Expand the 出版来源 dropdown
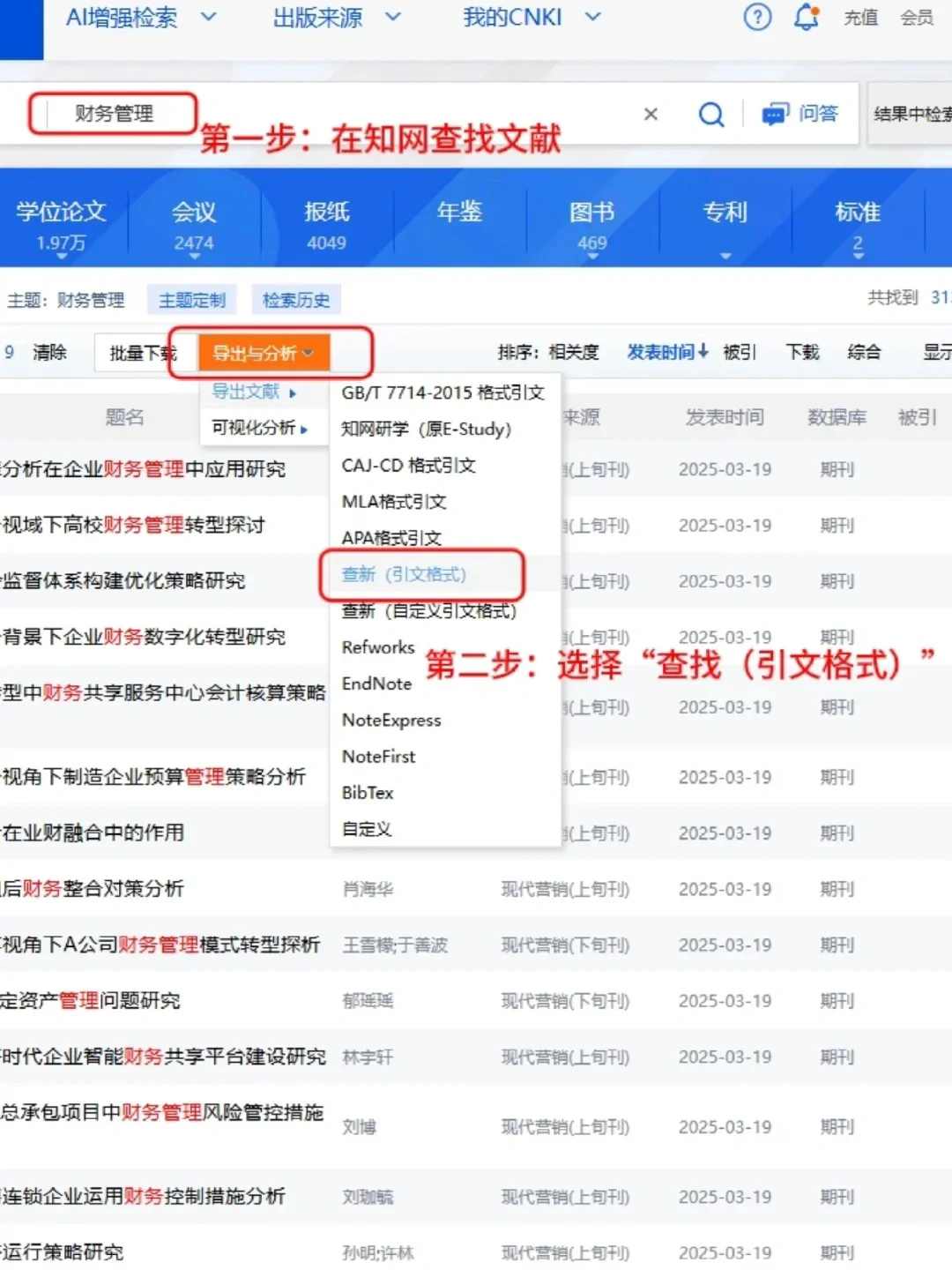 [393, 16]
